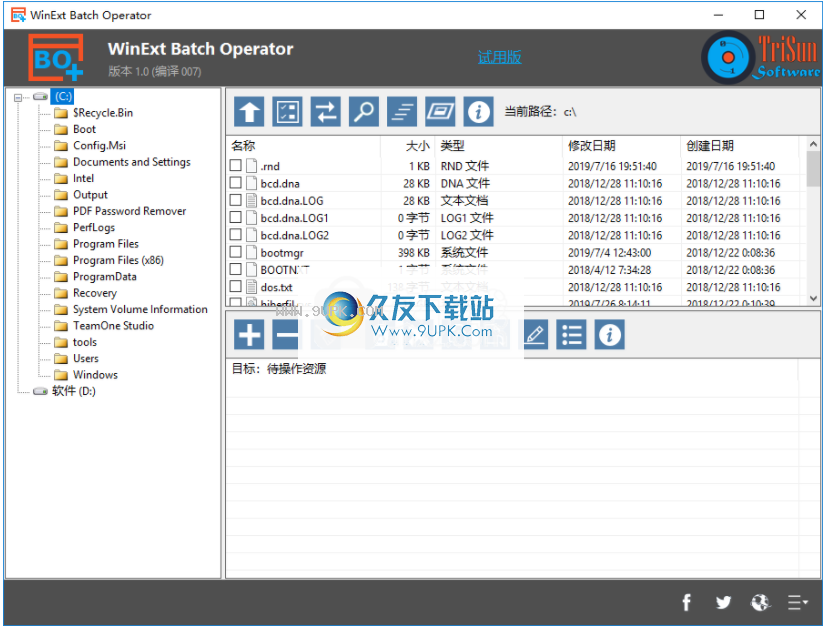Screen dimensions: 823x628
Task: Open the Boot folder
Action: [84, 129]
